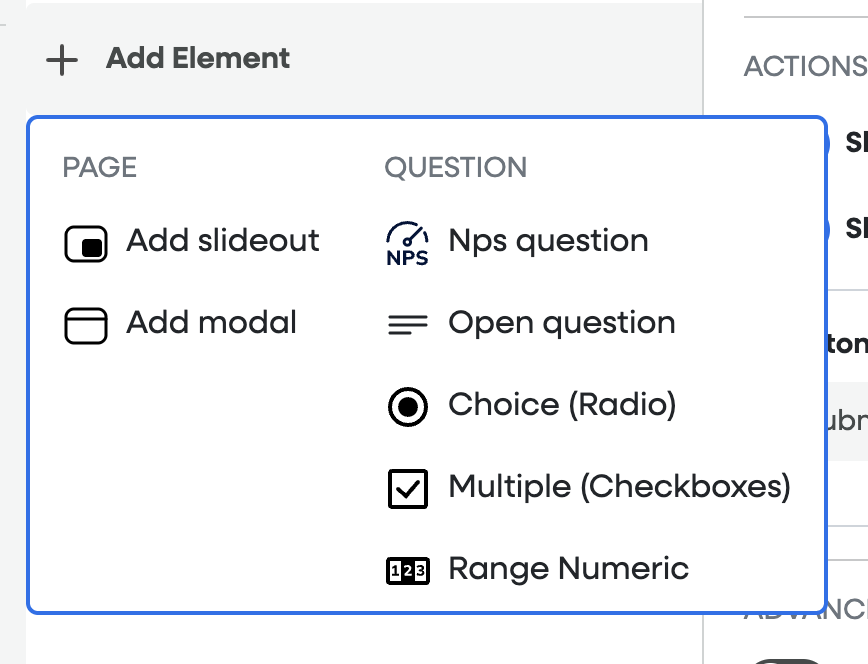
Task: Choose the "Choice (Radio)" label
Action: point(562,405)
